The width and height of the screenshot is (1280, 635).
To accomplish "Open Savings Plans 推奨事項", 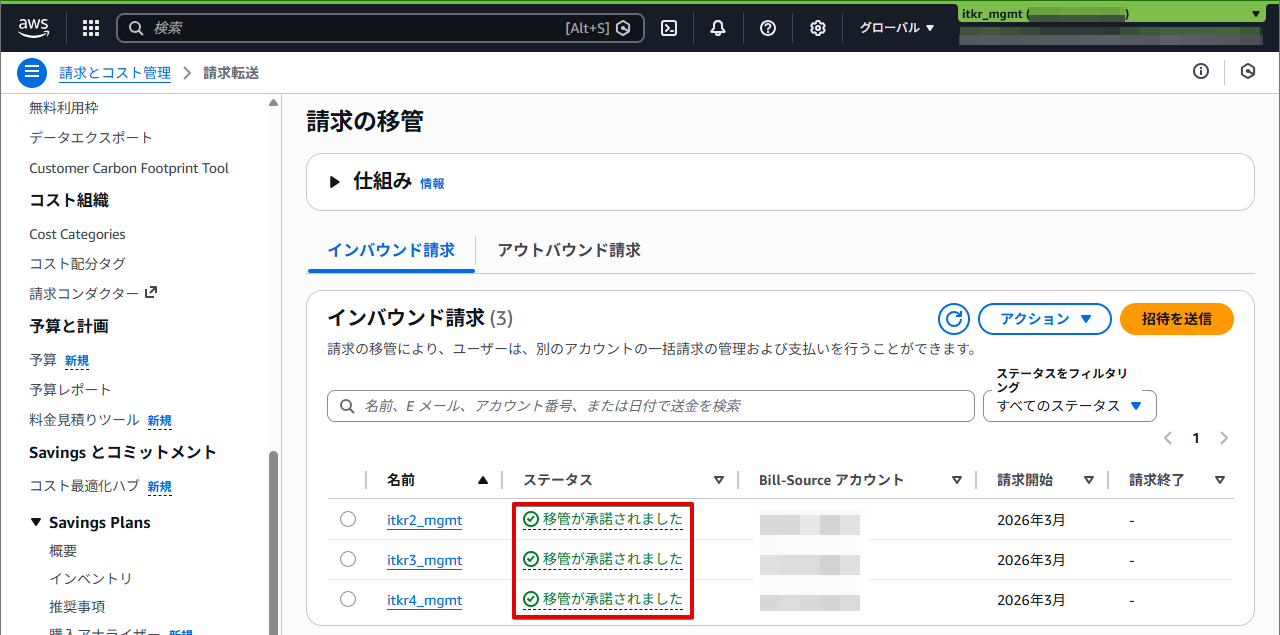I will click(x=77, y=606).
